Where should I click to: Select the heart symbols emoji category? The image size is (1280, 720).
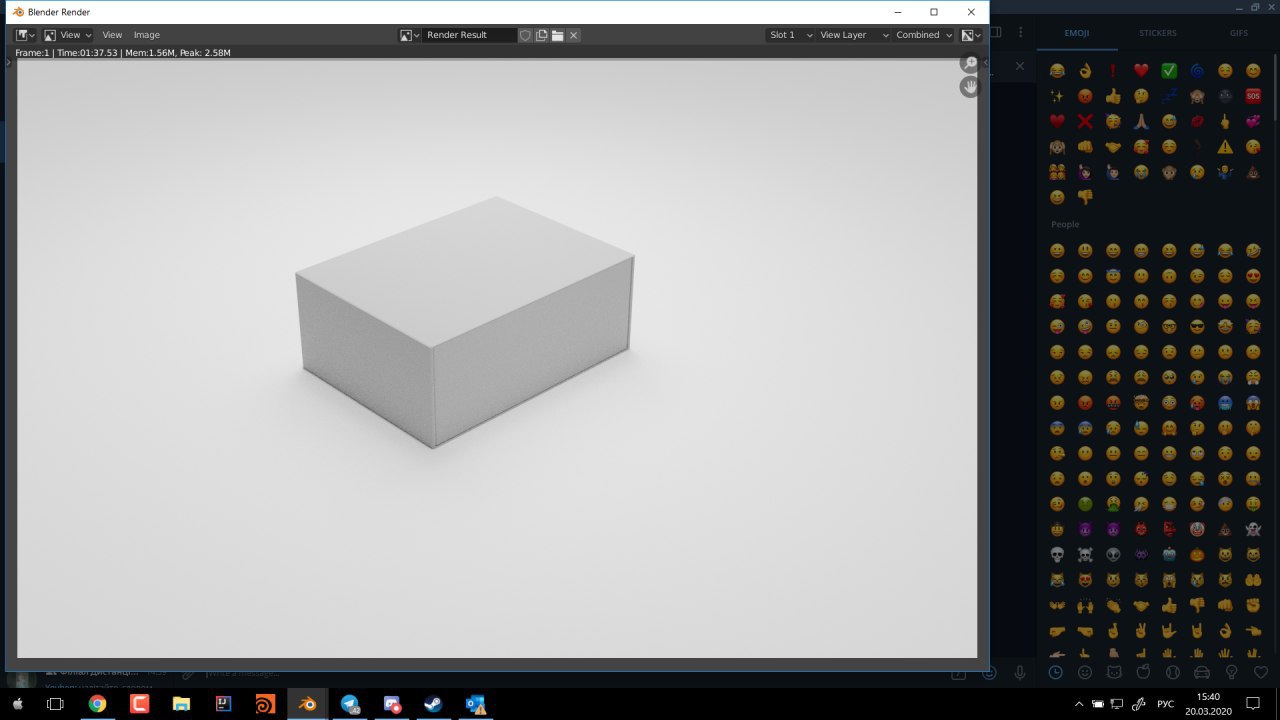coord(1261,672)
